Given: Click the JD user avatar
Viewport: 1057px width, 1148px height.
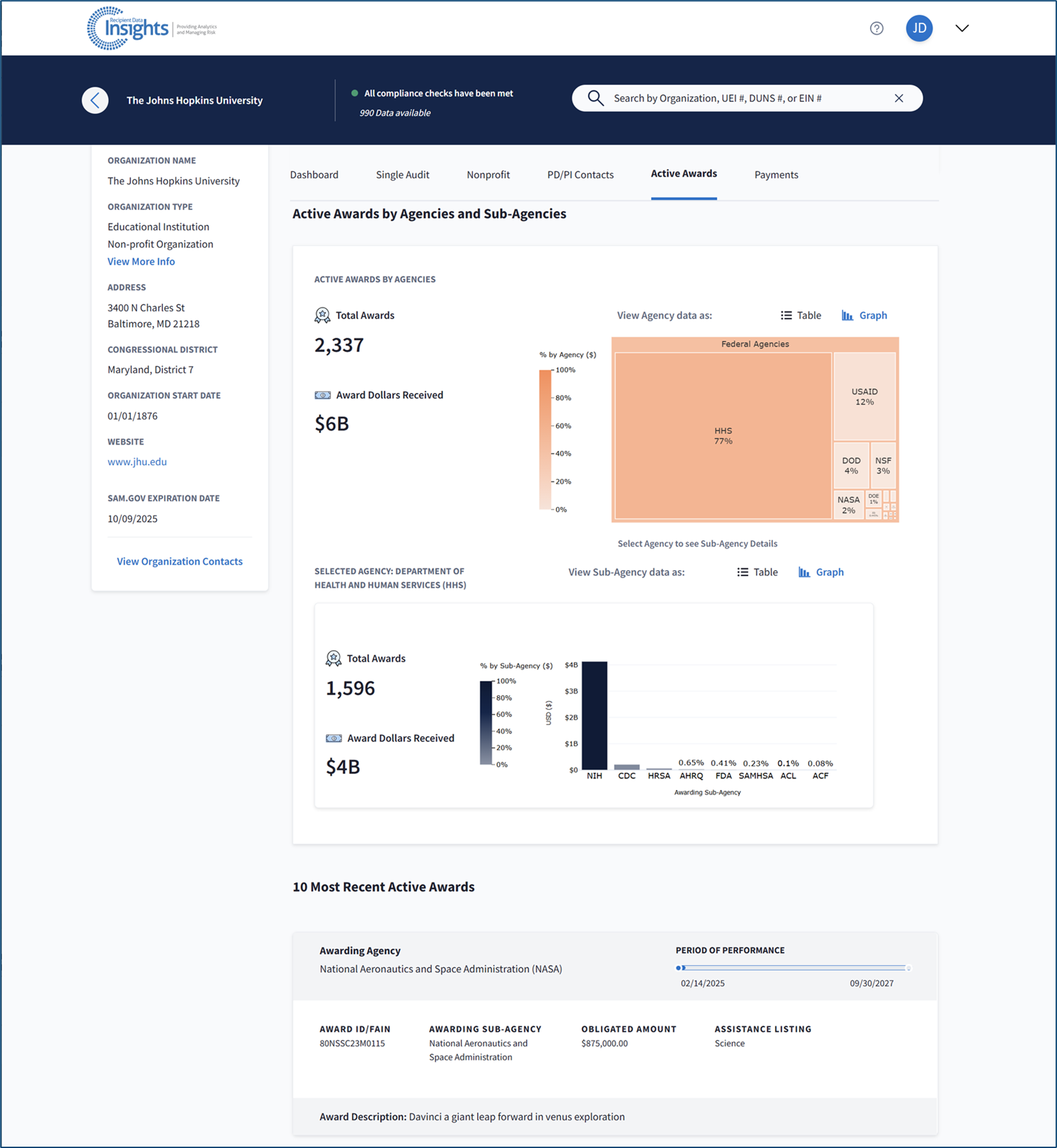Looking at the screenshot, I should (919, 28).
